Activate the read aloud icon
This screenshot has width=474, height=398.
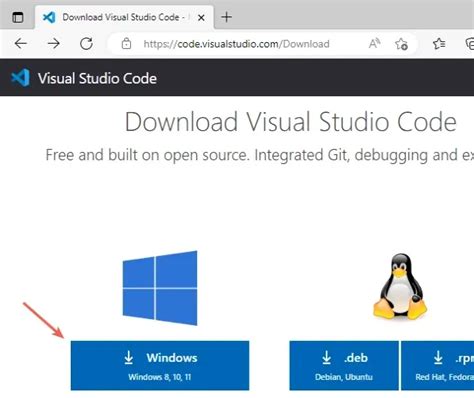tap(374, 43)
